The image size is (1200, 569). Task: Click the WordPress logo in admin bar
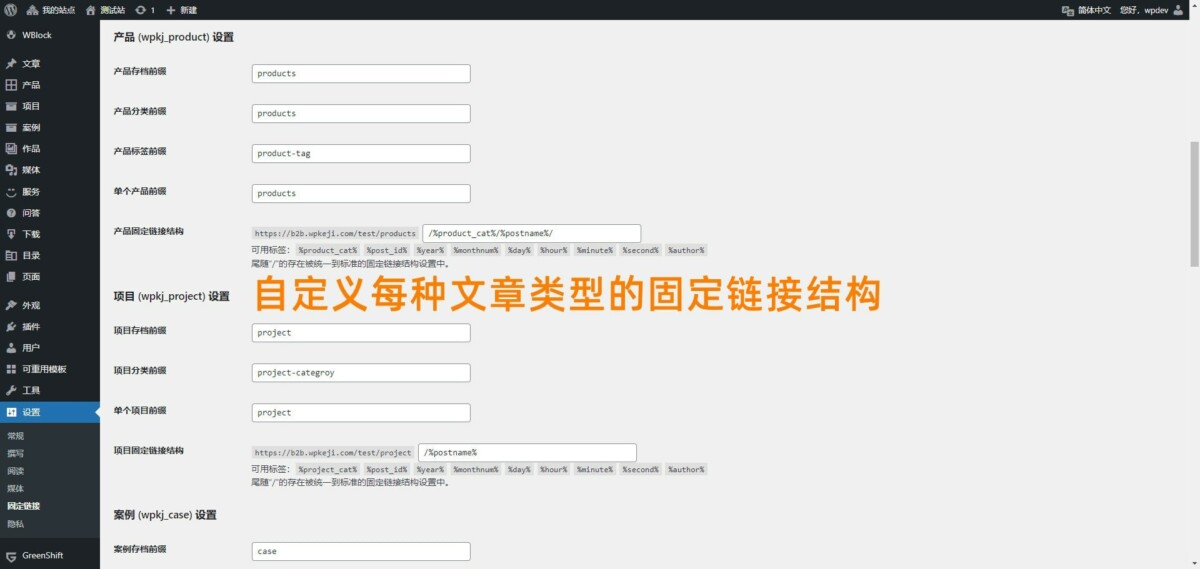pyautogui.click(x=10, y=10)
